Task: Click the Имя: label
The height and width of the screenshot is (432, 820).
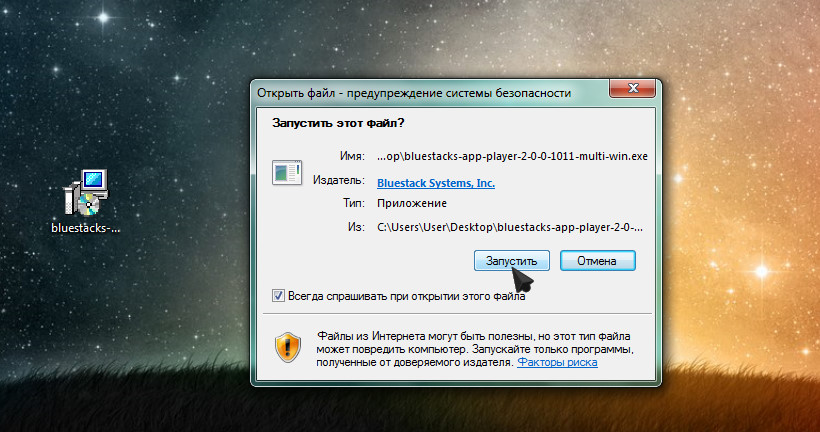Action: (x=352, y=156)
